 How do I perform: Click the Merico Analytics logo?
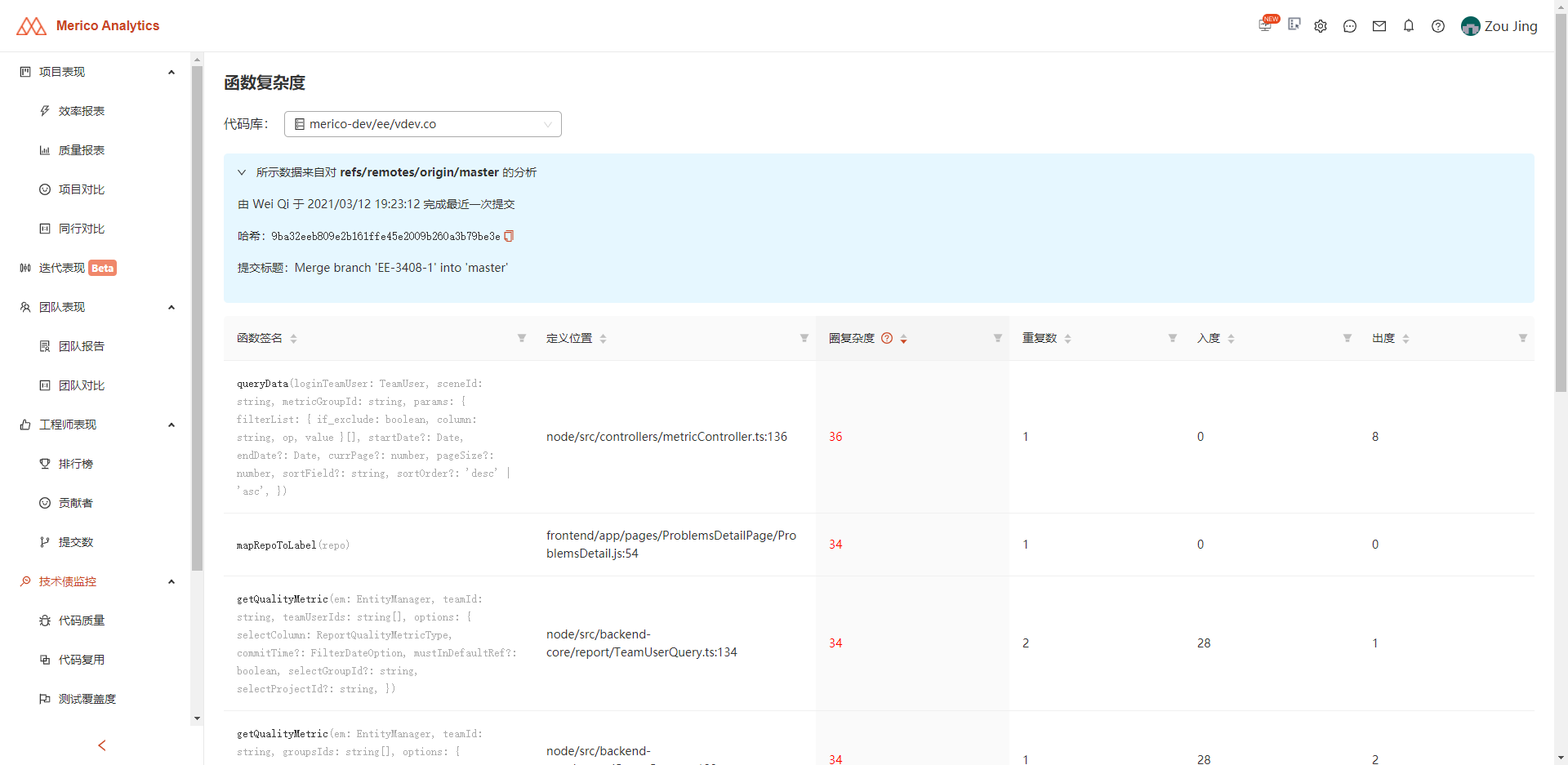[x=88, y=26]
